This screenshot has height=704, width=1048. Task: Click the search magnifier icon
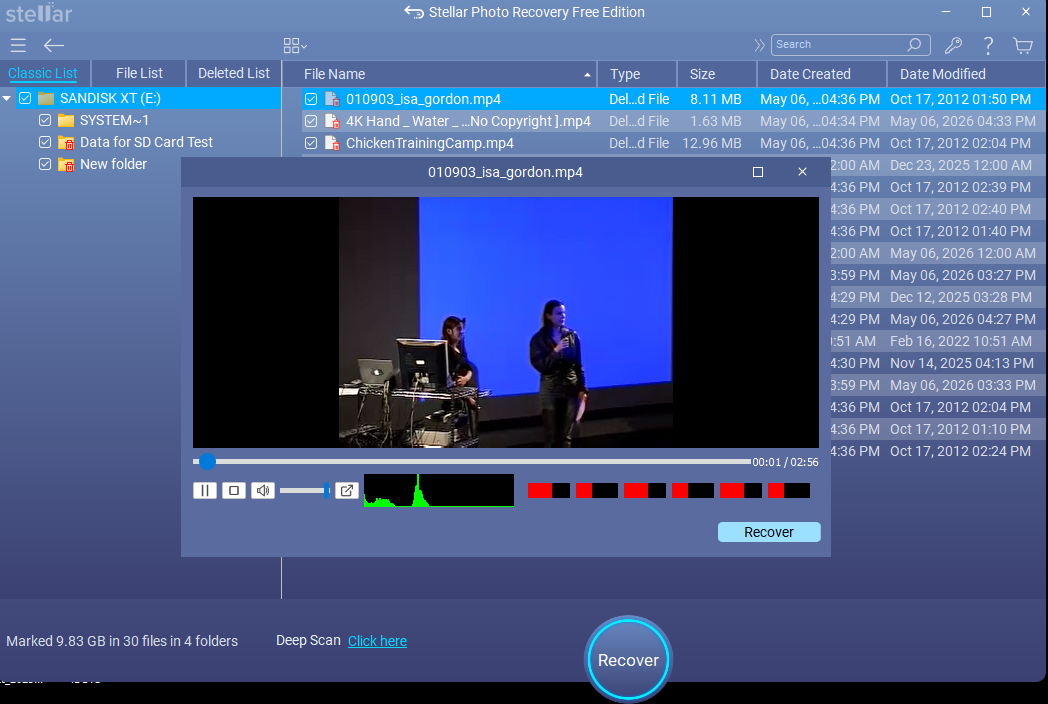coord(914,45)
